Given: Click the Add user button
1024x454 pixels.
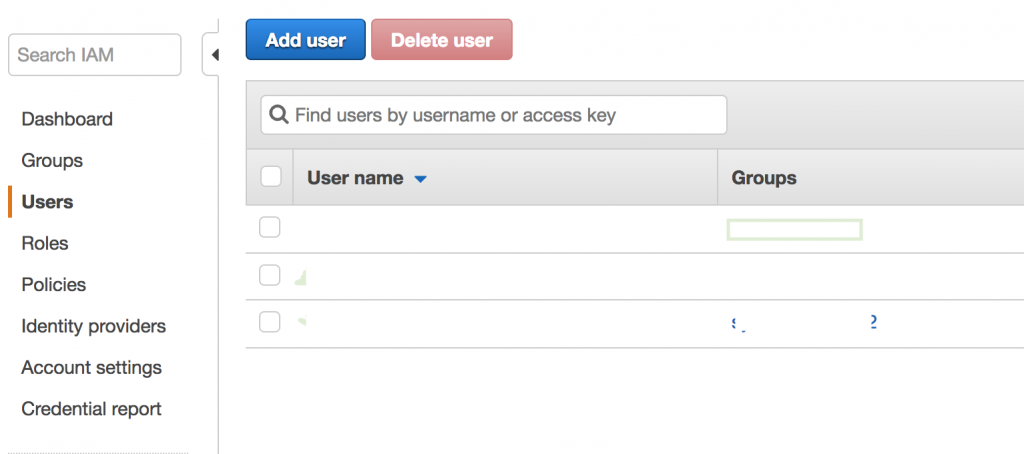Looking at the screenshot, I should click(x=306, y=40).
